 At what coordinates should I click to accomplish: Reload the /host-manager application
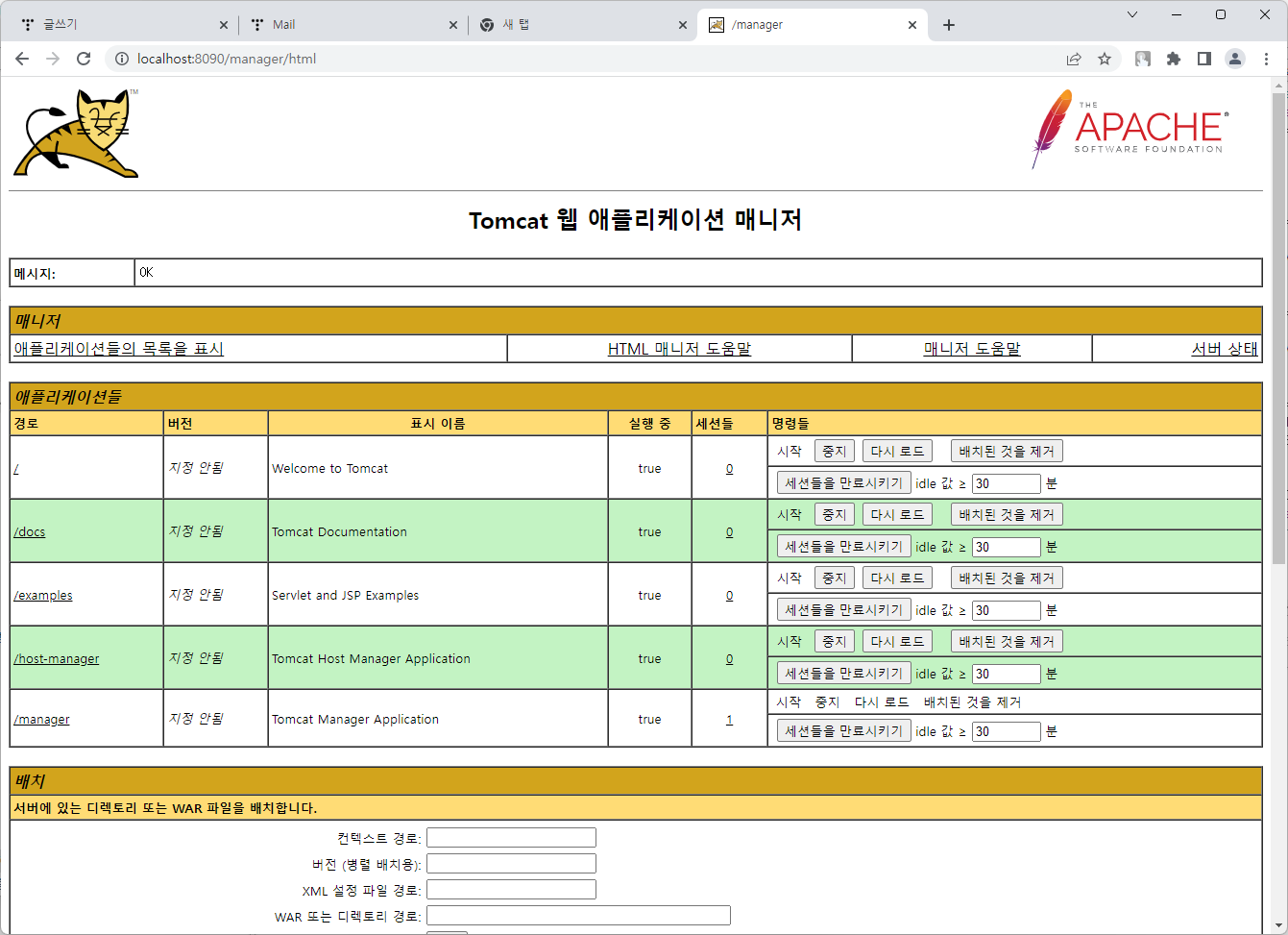[897, 641]
